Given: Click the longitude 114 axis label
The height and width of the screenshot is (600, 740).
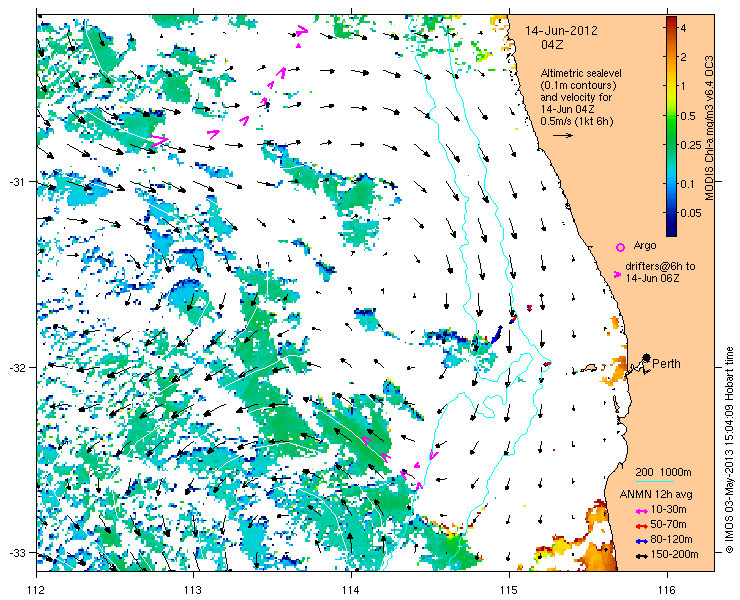Looking at the screenshot, I should pos(352,590).
